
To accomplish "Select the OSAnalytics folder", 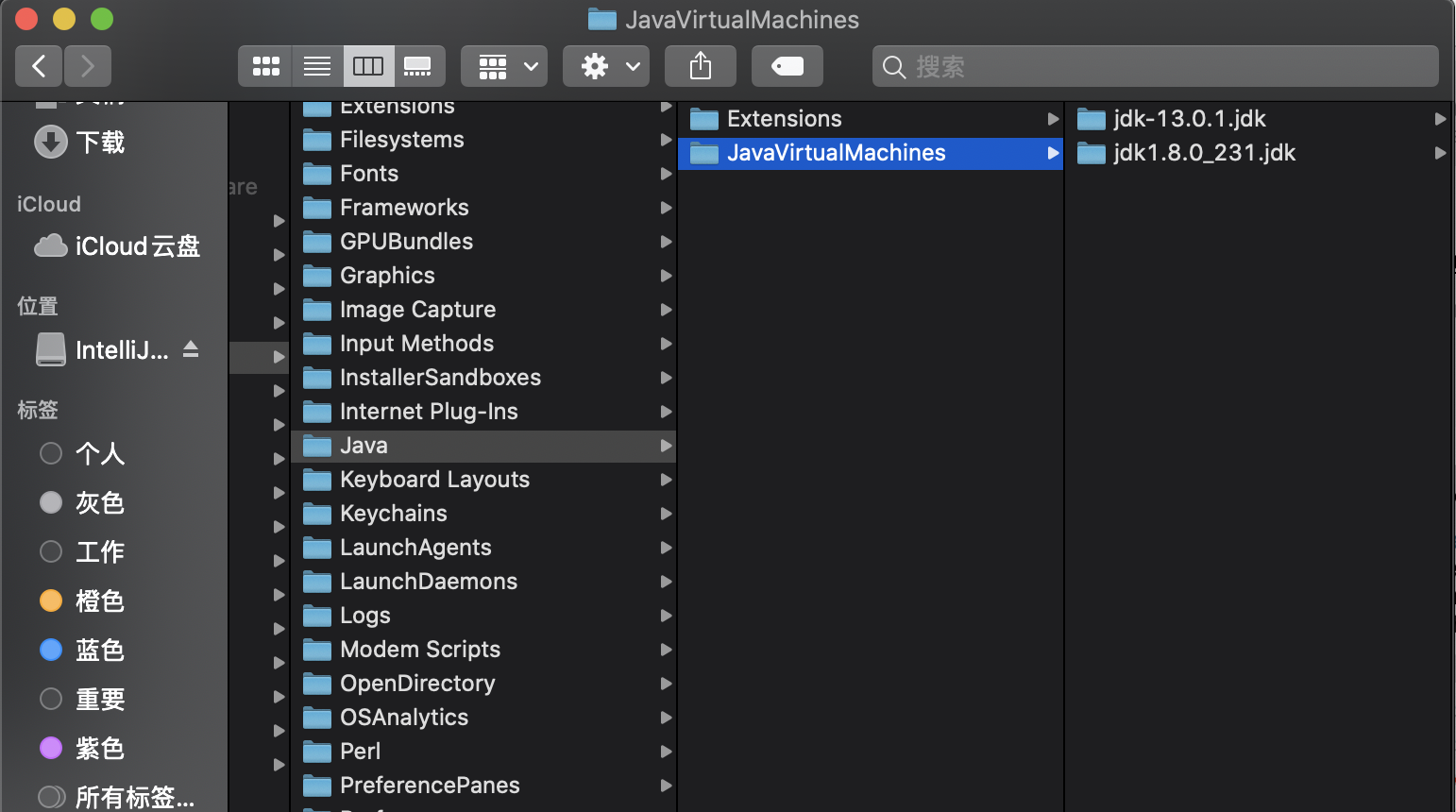I will [x=483, y=718].
